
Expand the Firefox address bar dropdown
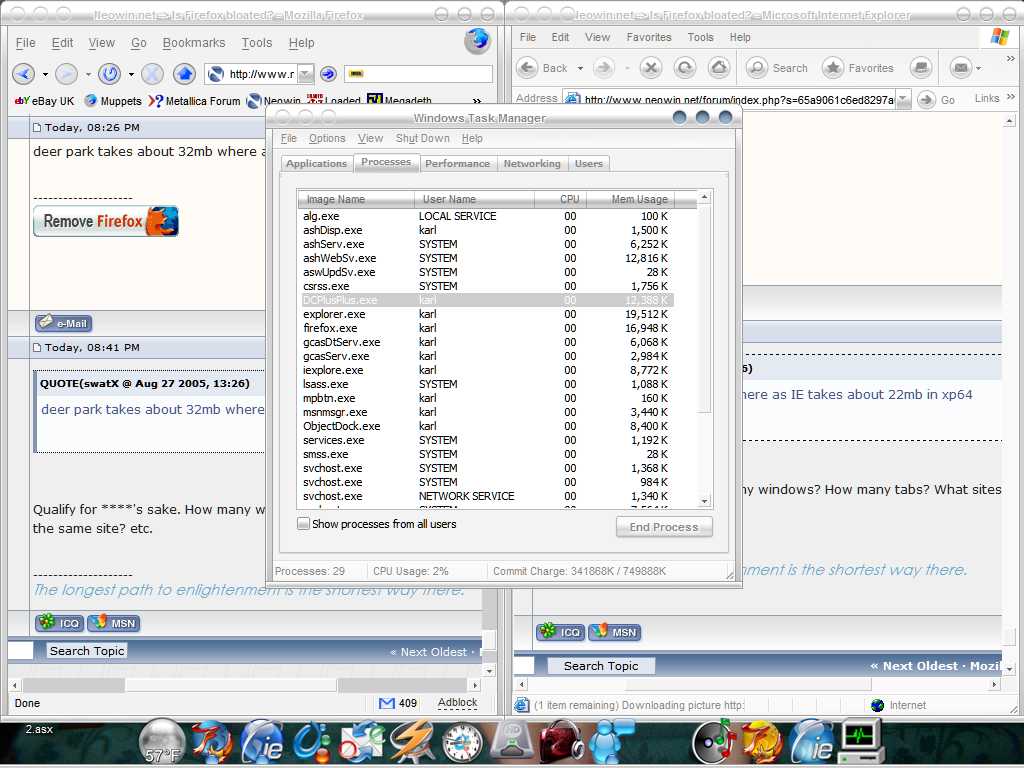(305, 74)
